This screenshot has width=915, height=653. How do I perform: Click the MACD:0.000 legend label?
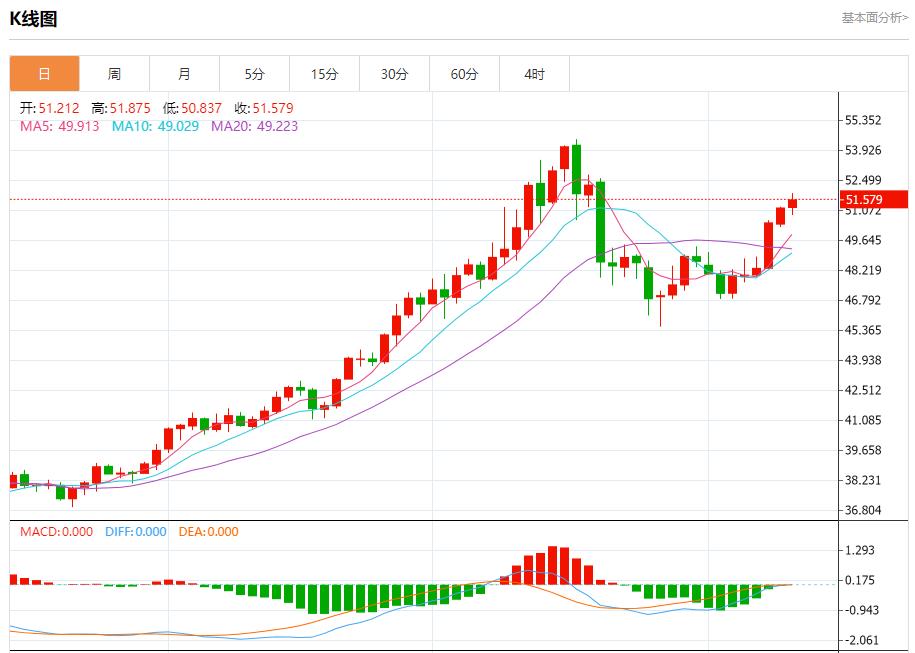(x=58, y=532)
